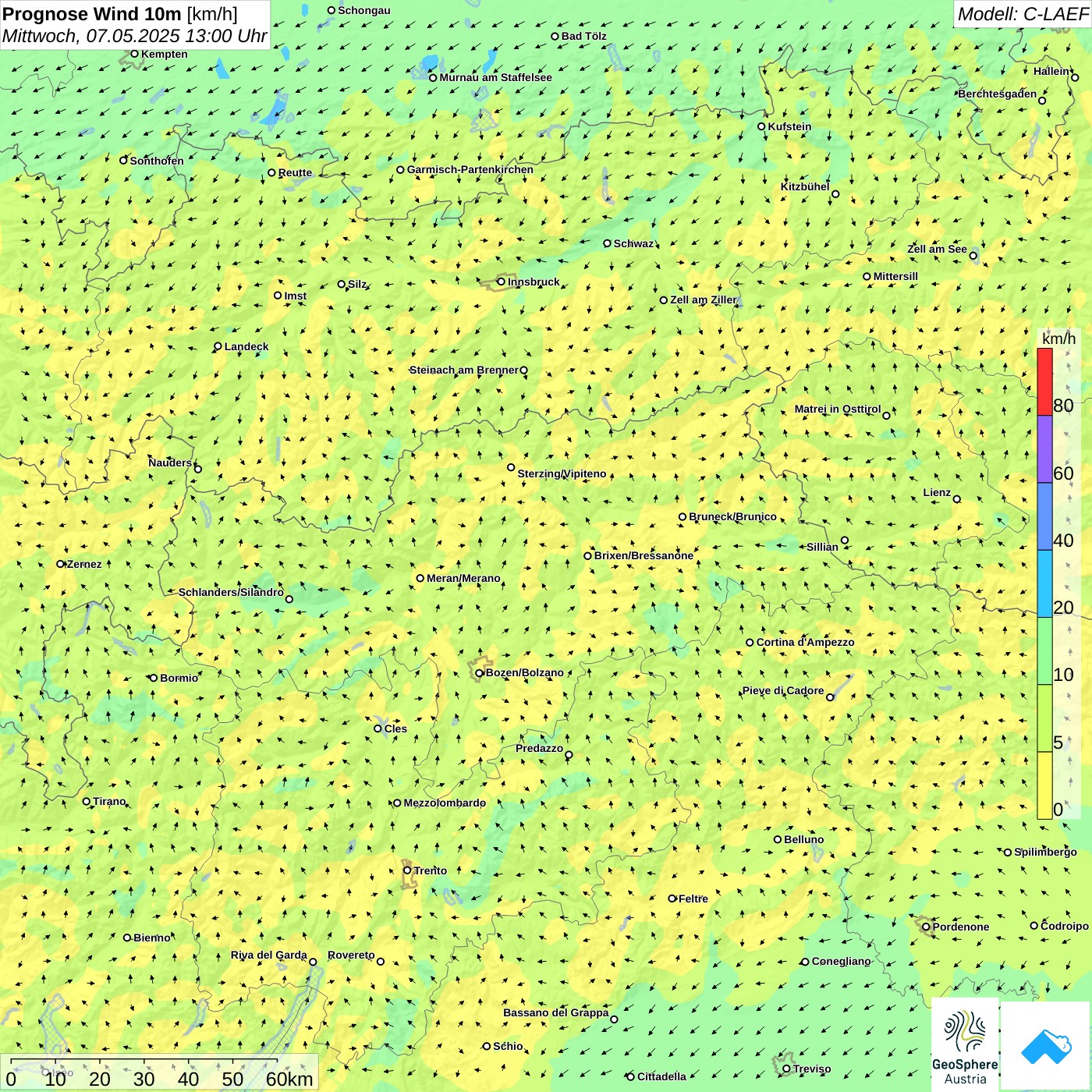Click the 'Bienno' label
The height and width of the screenshot is (1092, 1092).
pos(151,938)
